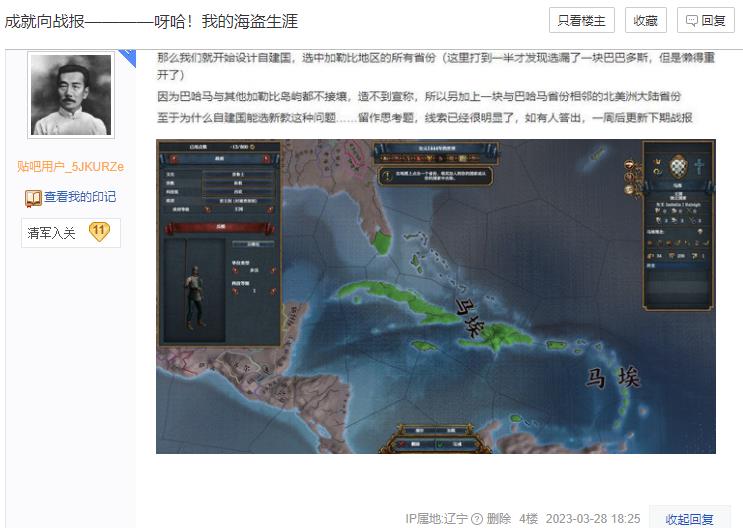Open the poster's avatar photo

tap(71, 95)
